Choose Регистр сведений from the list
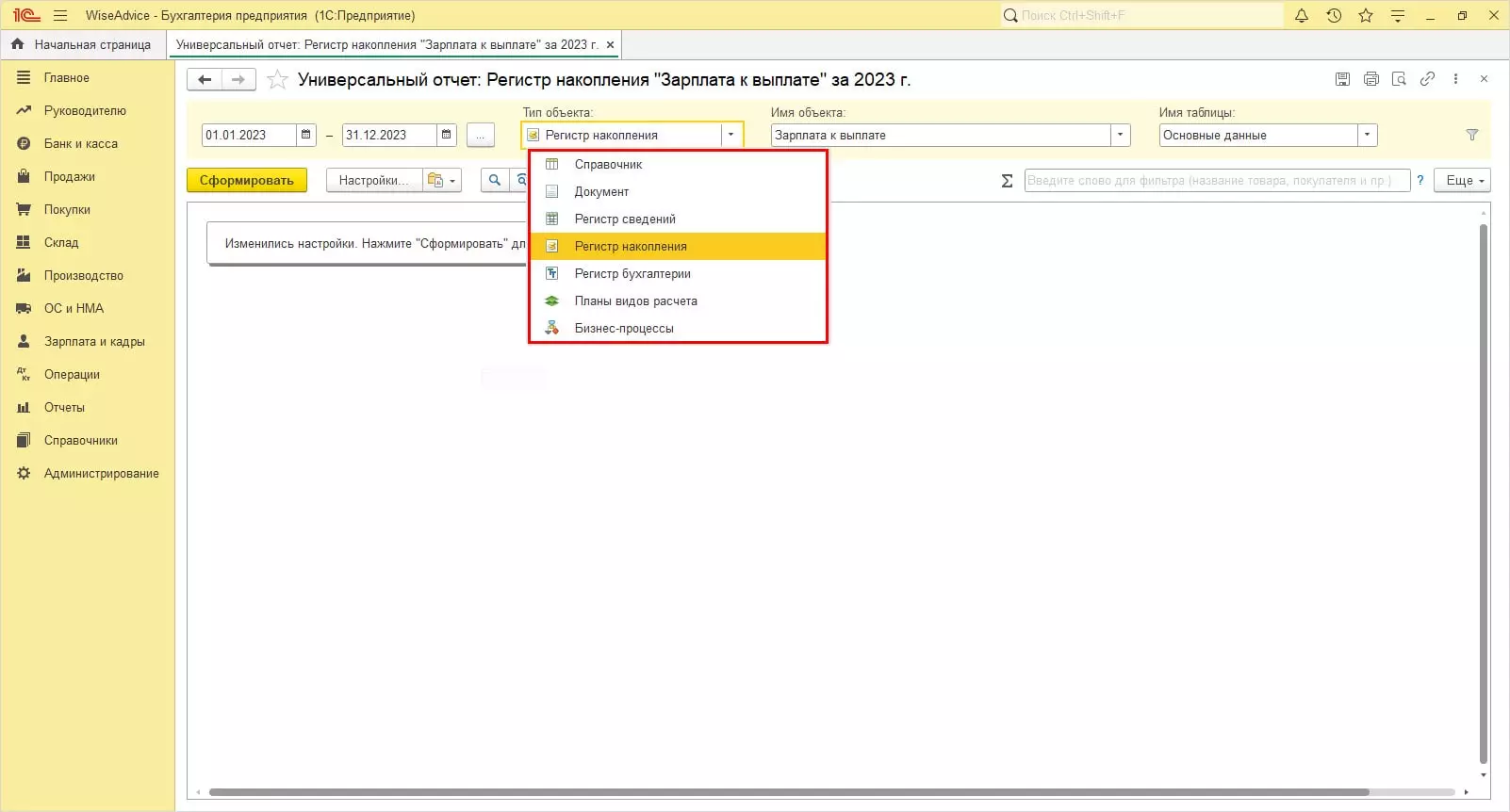Viewport: 1510px width, 812px height. pyautogui.click(x=678, y=219)
